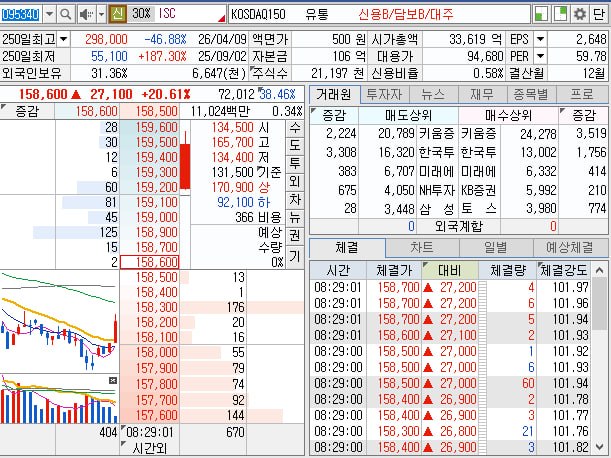
Task: Click the 도 side button
Action: (x=295, y=145)
